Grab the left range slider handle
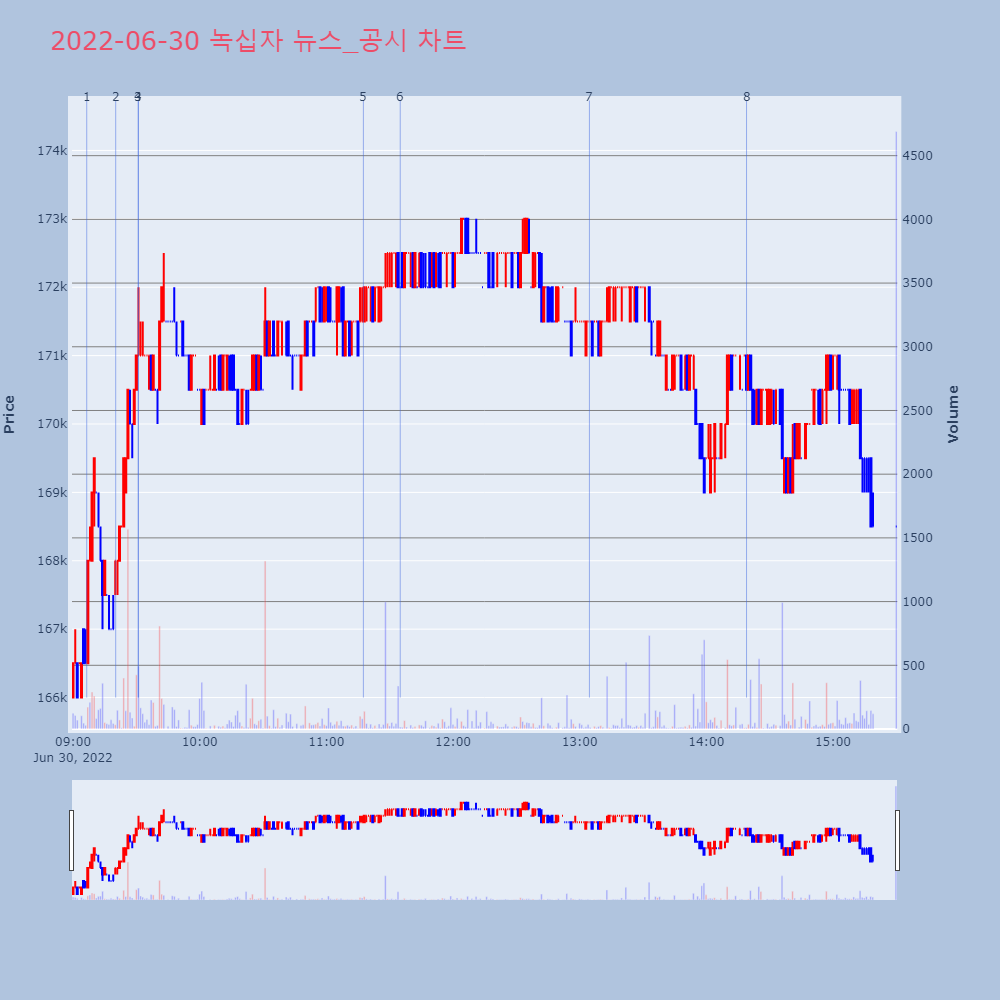 (71, 840)
